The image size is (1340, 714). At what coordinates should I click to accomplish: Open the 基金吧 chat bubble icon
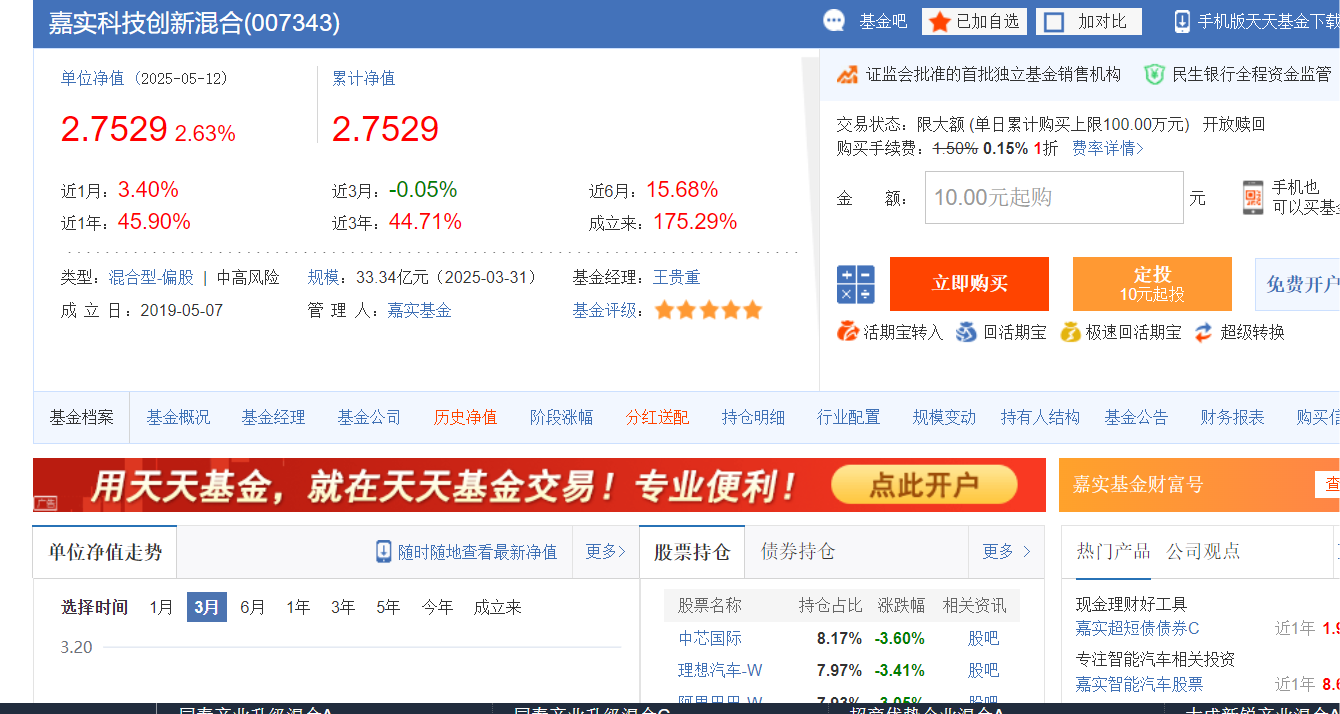[834, 21]
